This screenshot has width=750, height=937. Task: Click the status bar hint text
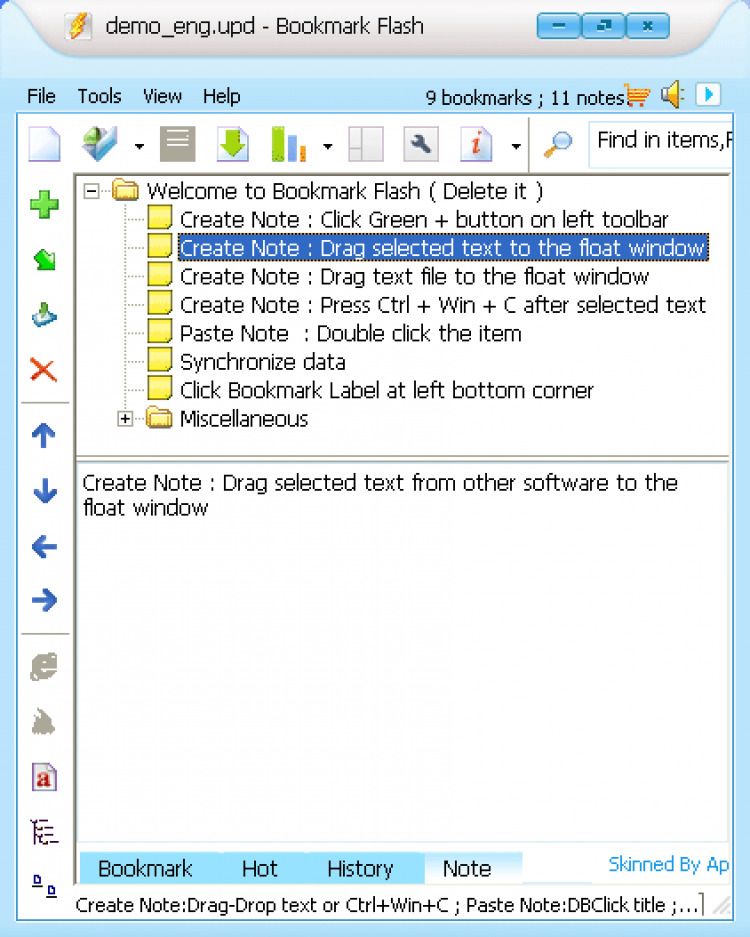pyautogui.click(x=387, y=905)
